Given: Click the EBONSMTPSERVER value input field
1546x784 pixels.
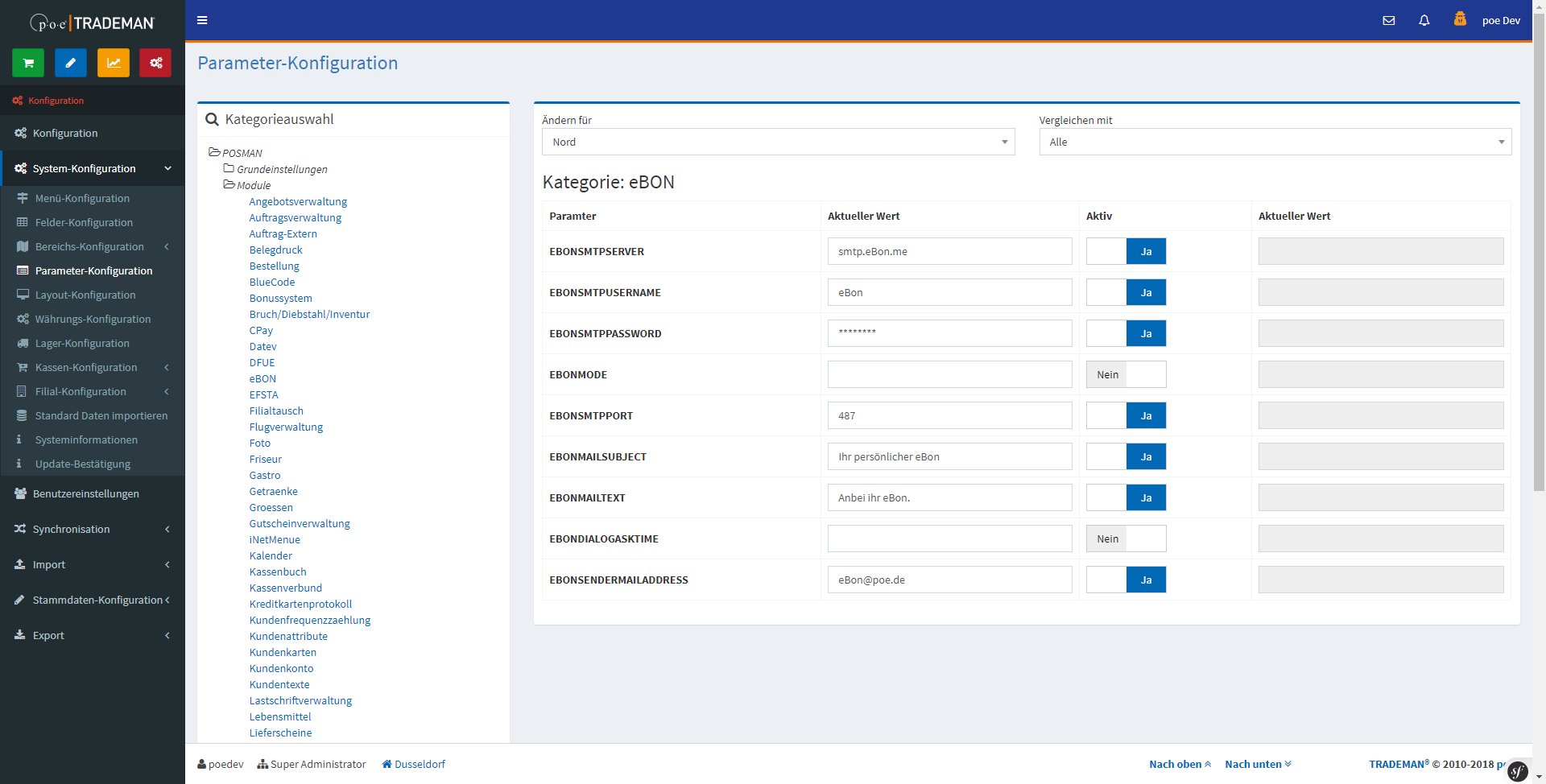Looking at the screenshot, I should (949, 251).
